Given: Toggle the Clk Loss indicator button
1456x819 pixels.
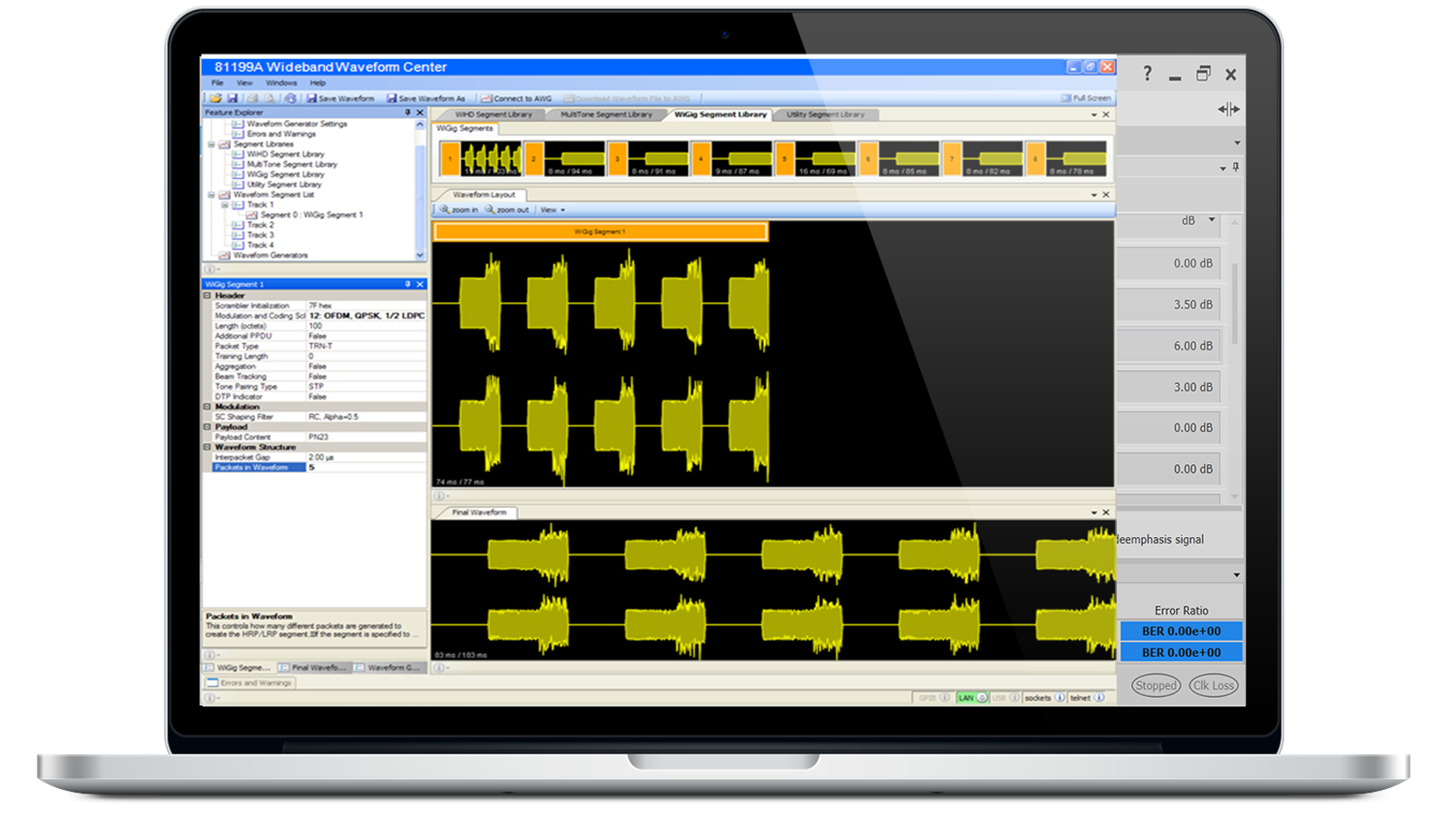Looking at the screenshot, I should [1213, 686].
